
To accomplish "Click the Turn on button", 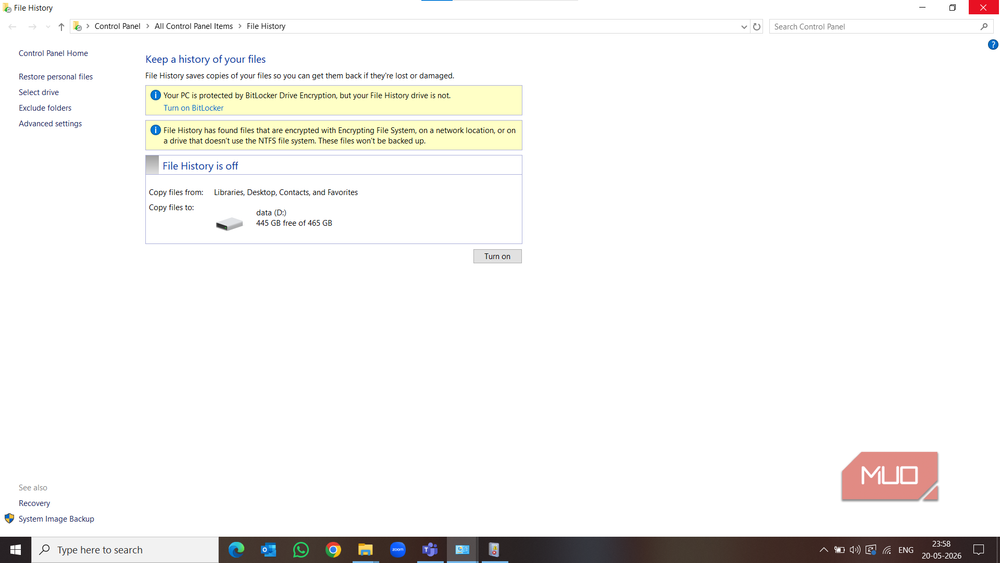I will point(497,256).
